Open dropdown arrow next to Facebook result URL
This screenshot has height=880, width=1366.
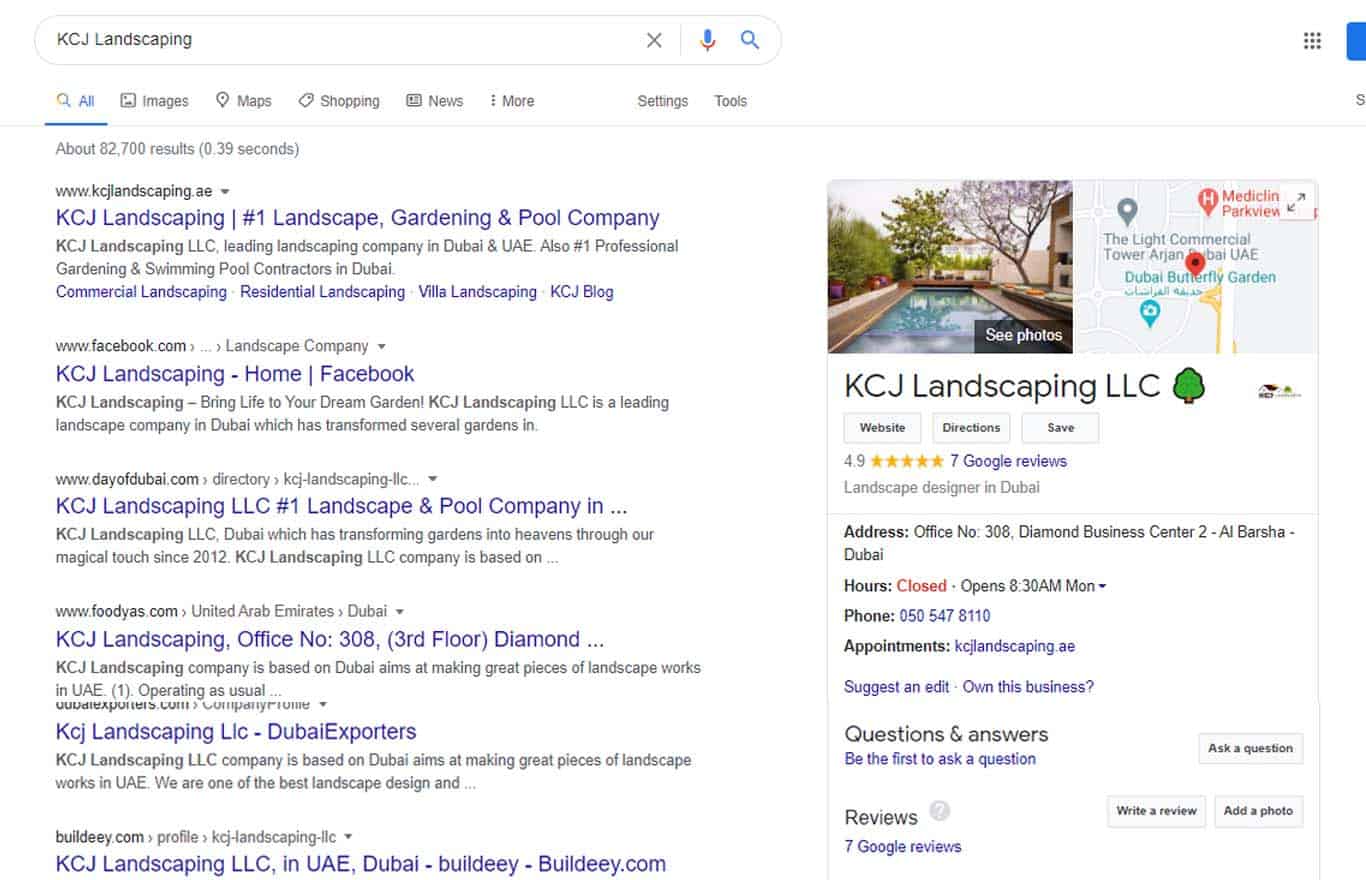coord(380,347)
